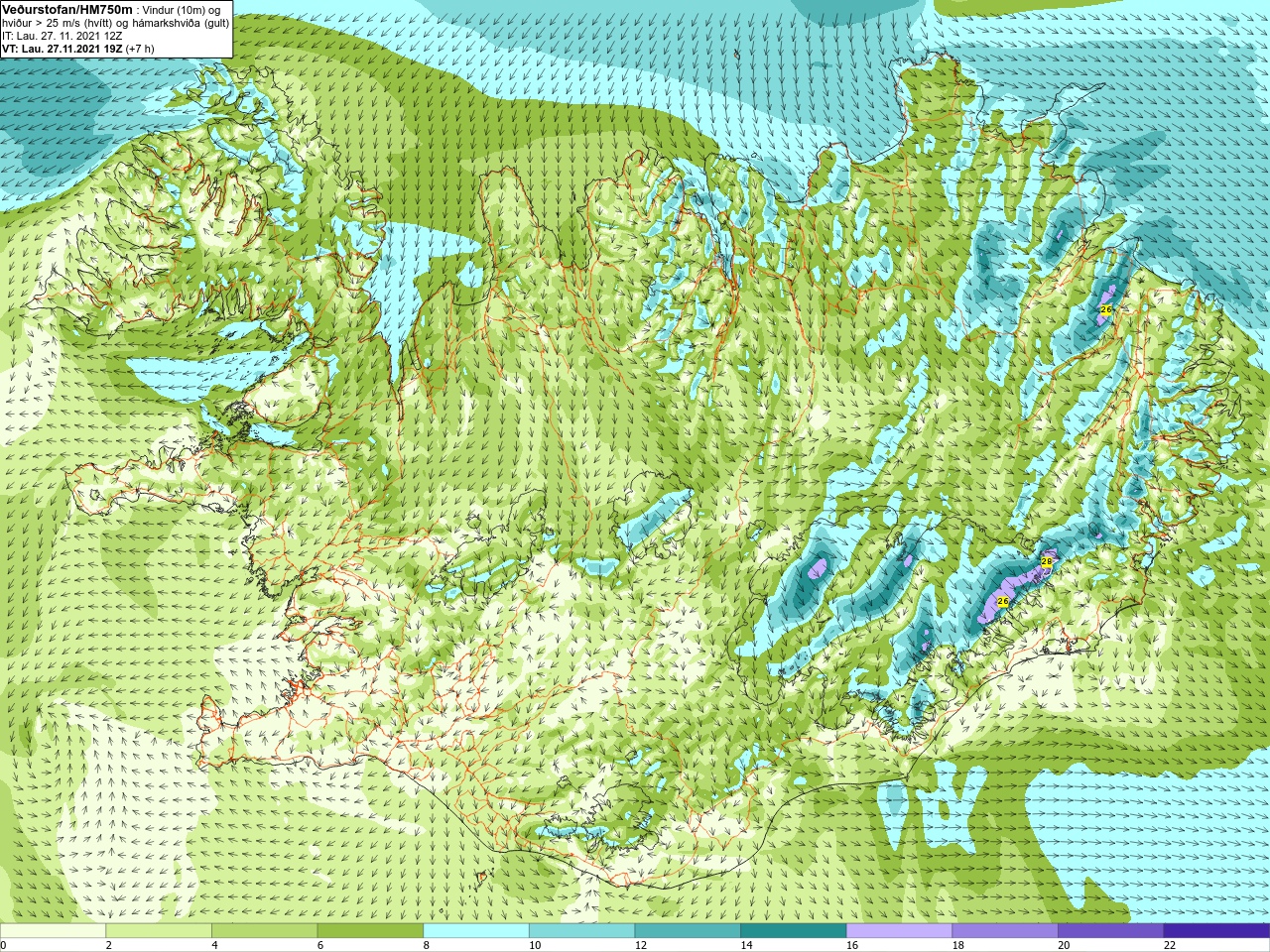The image size is (1270, 952).
Task: Click the legend tick label "18"
Action: [x=958, y=945]
